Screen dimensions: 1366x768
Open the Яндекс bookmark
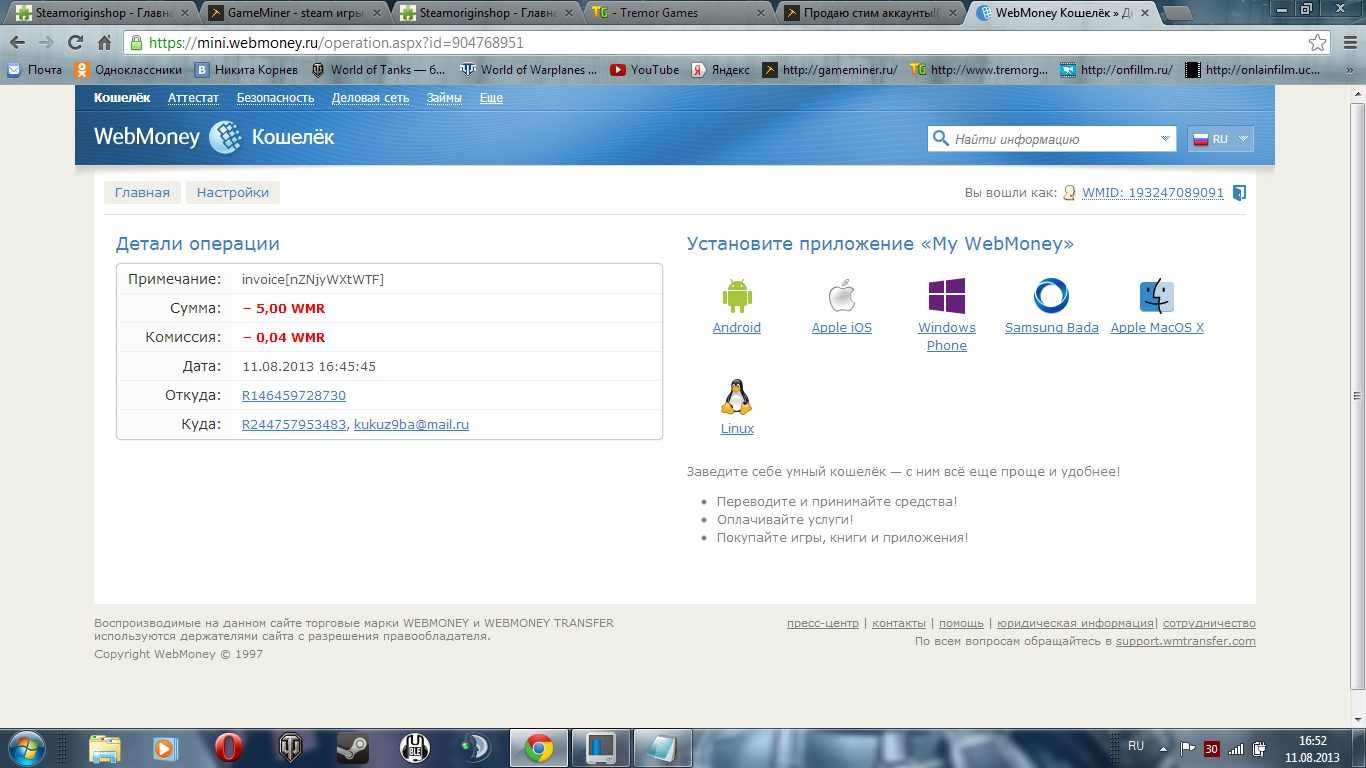(721, 70)
